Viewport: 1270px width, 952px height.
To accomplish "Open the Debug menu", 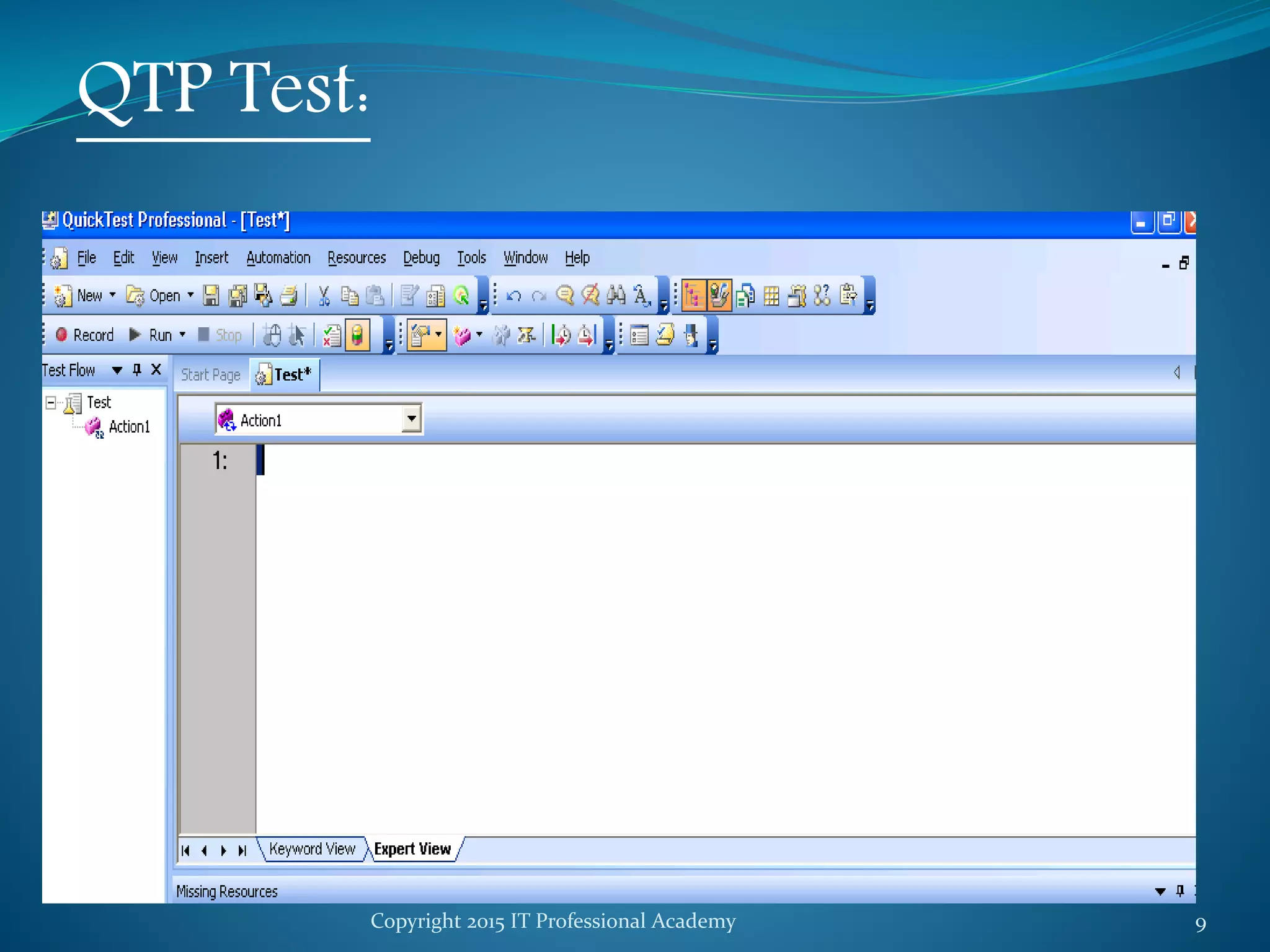I will point(421,258).
